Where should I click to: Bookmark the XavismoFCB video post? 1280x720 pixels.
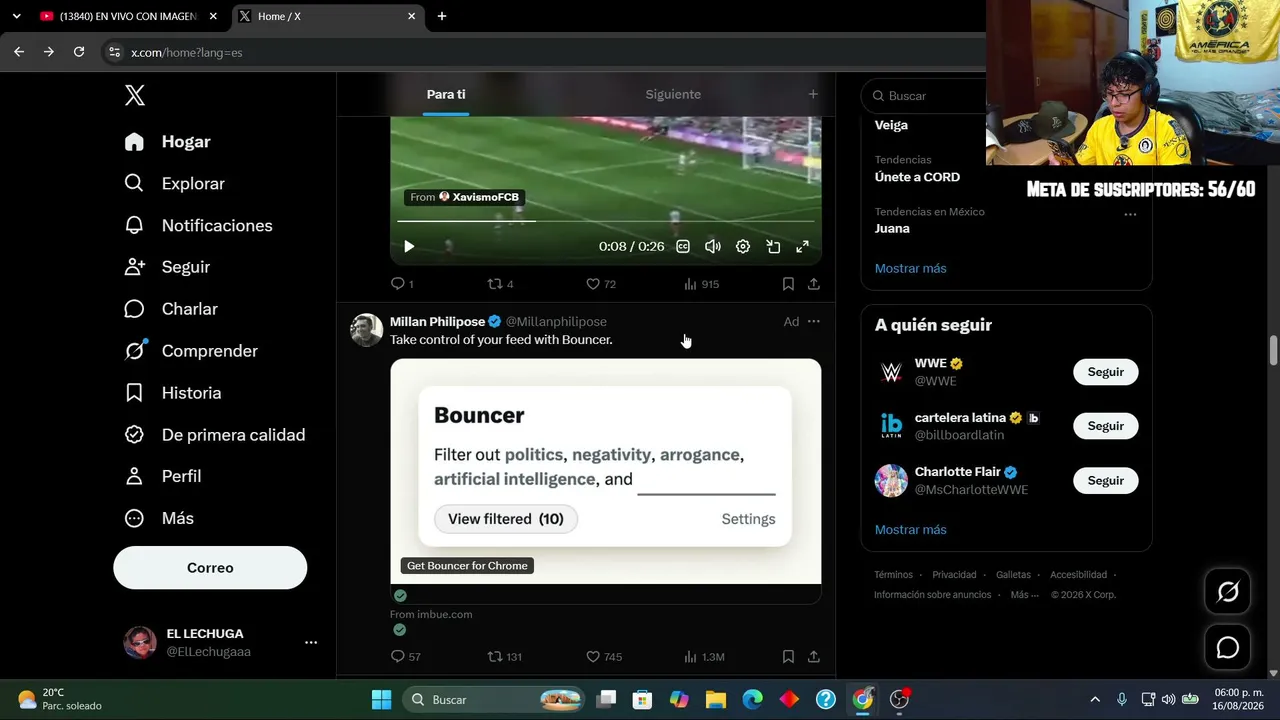click(788, 284)
